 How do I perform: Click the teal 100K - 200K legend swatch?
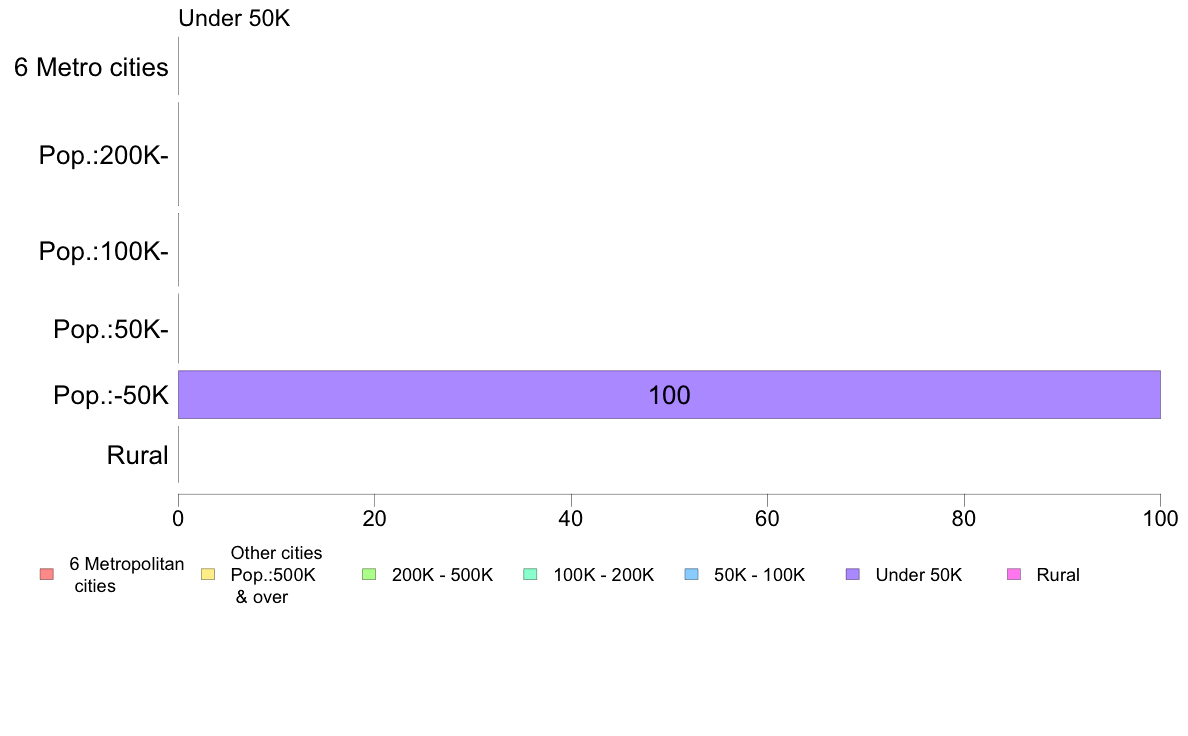point(530,575)
